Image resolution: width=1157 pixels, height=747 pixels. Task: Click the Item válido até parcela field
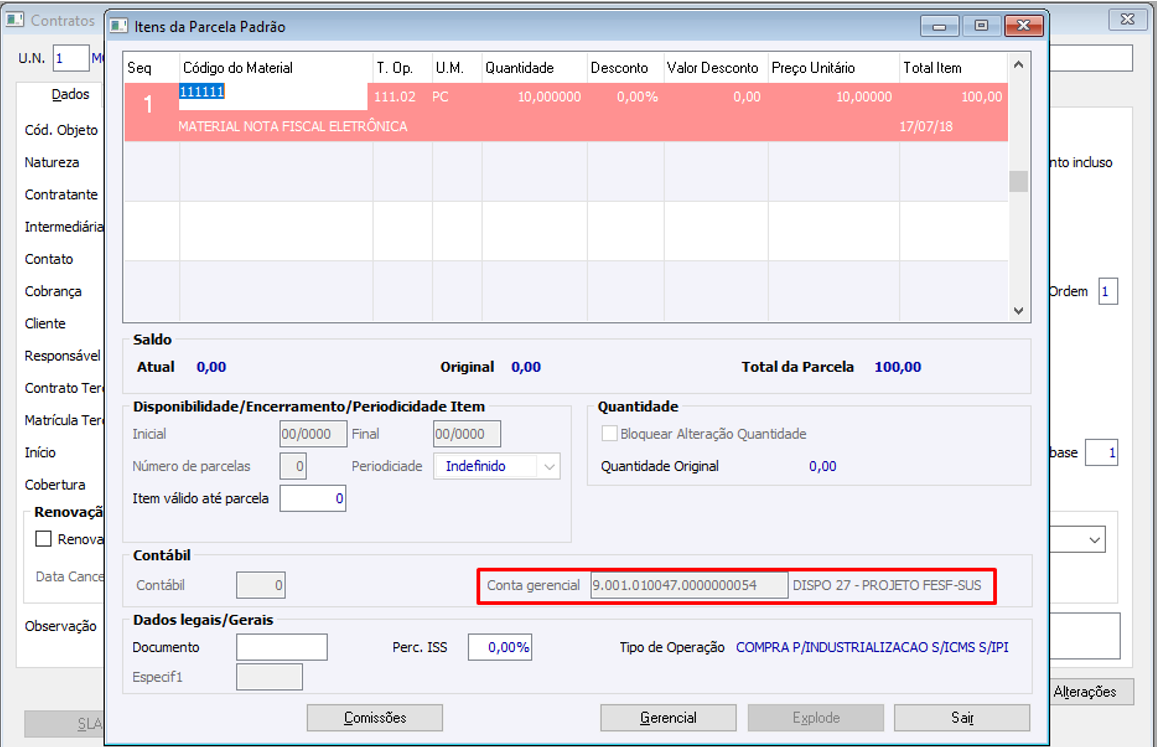point(313,498)
